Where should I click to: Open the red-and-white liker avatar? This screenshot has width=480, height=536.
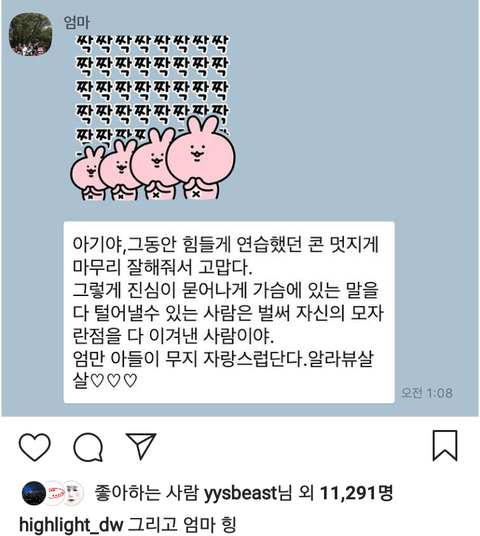pos(54,493)
